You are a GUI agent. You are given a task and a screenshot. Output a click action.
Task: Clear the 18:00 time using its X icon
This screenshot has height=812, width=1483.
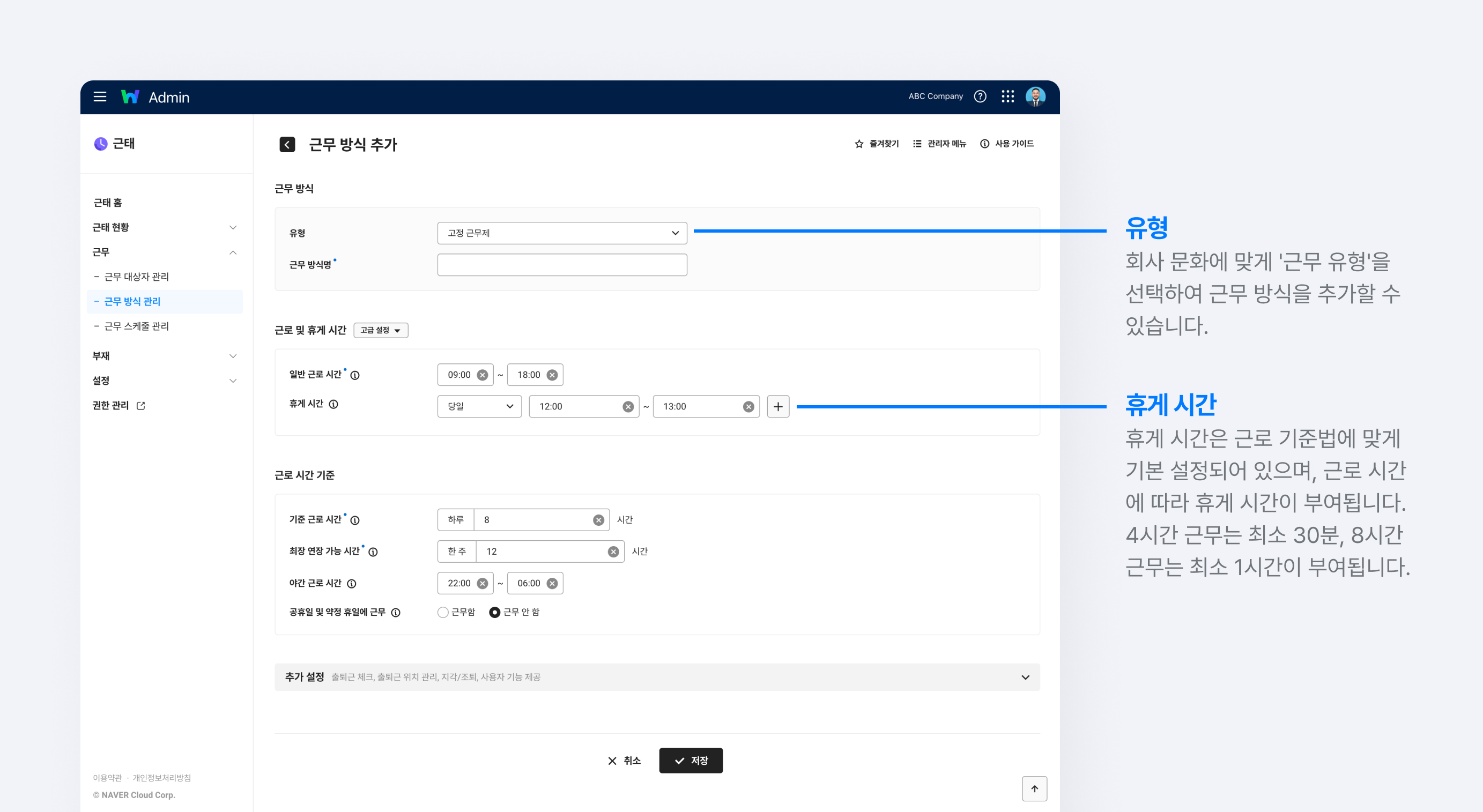point(552,374)
